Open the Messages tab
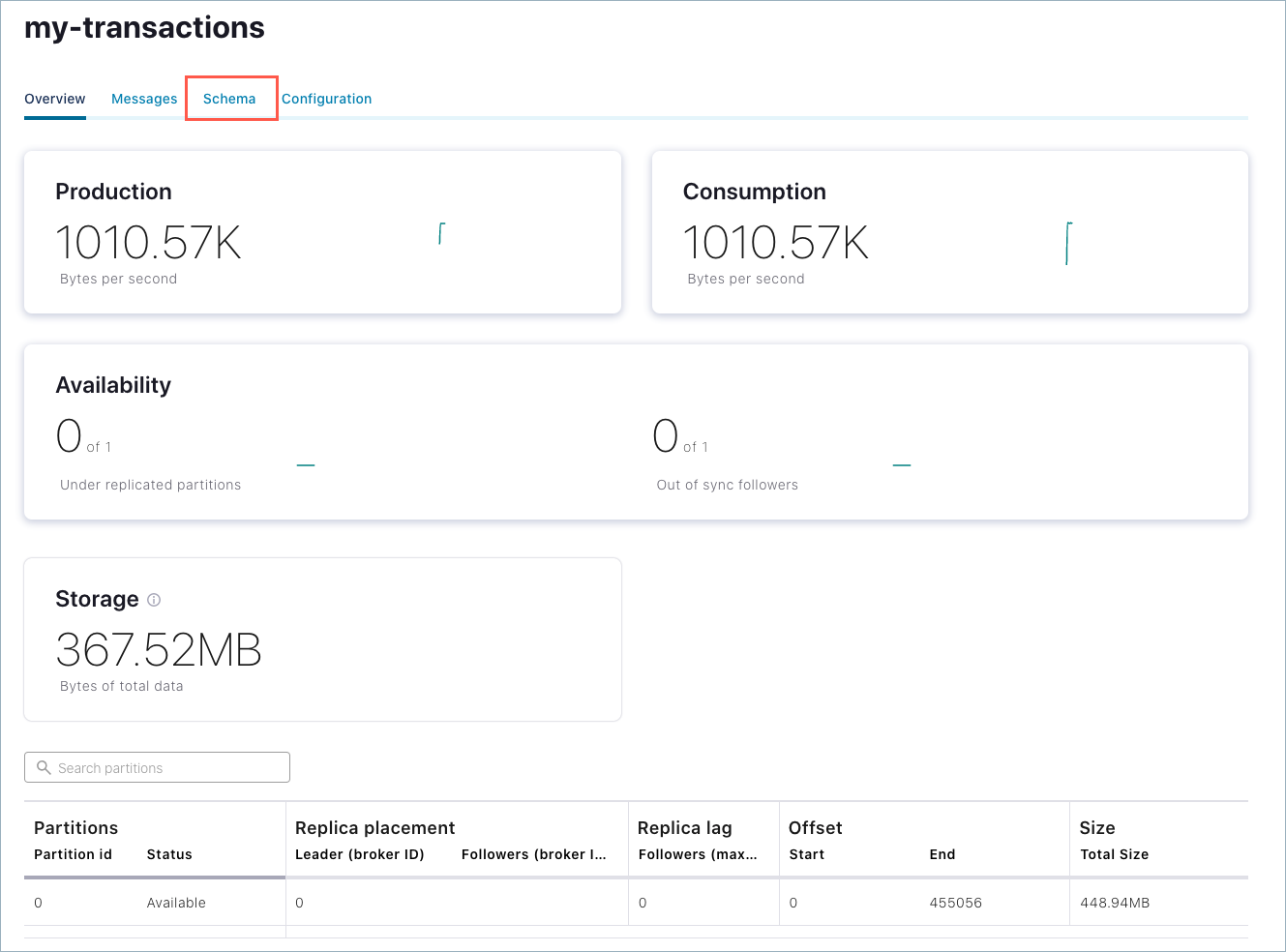Screen dimensions: 1286x952 point(144,99)
